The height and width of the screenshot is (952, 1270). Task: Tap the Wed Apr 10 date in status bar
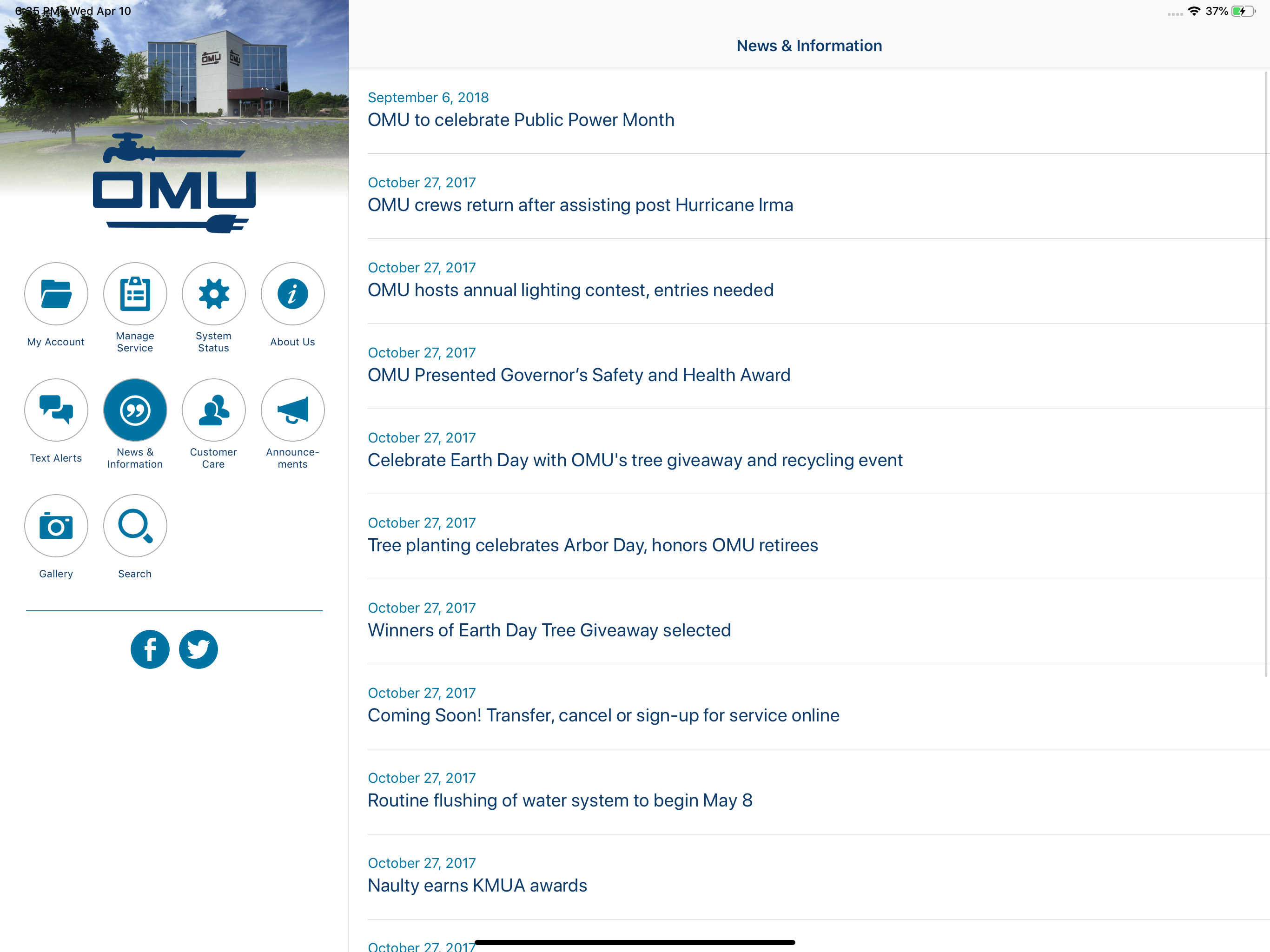click(x=100, y=11)
